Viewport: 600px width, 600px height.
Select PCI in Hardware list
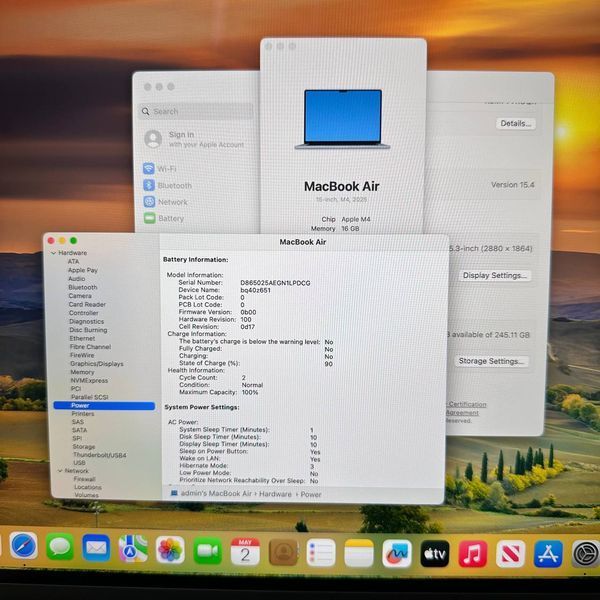(x=76, y=389)
